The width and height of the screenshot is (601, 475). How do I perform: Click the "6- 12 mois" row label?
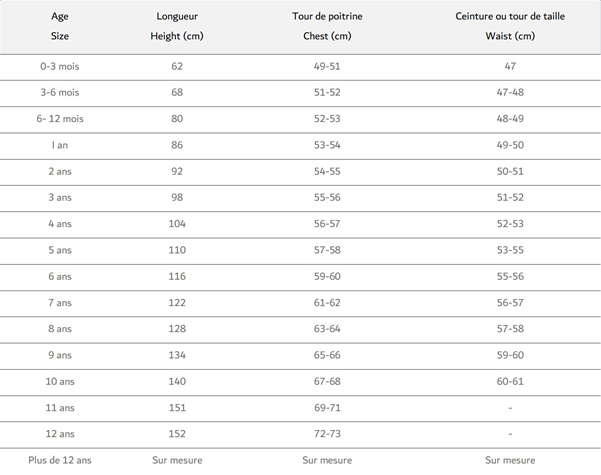click(59, 119)
